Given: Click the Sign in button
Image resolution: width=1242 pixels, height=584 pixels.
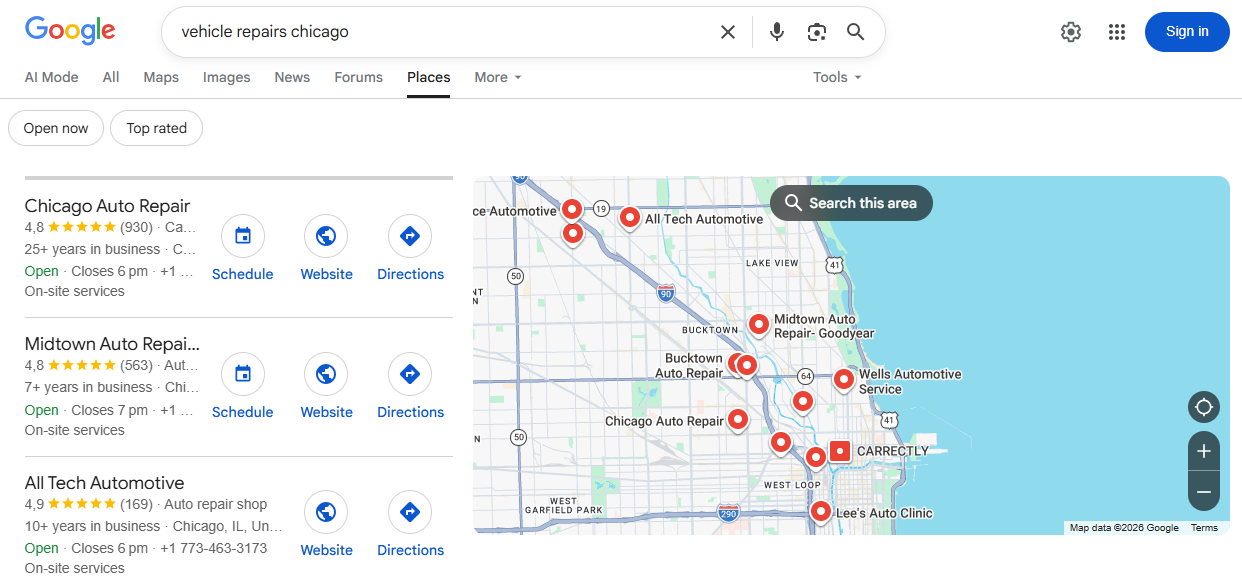Looking at the screenshot, I should tap(1186, 31).
